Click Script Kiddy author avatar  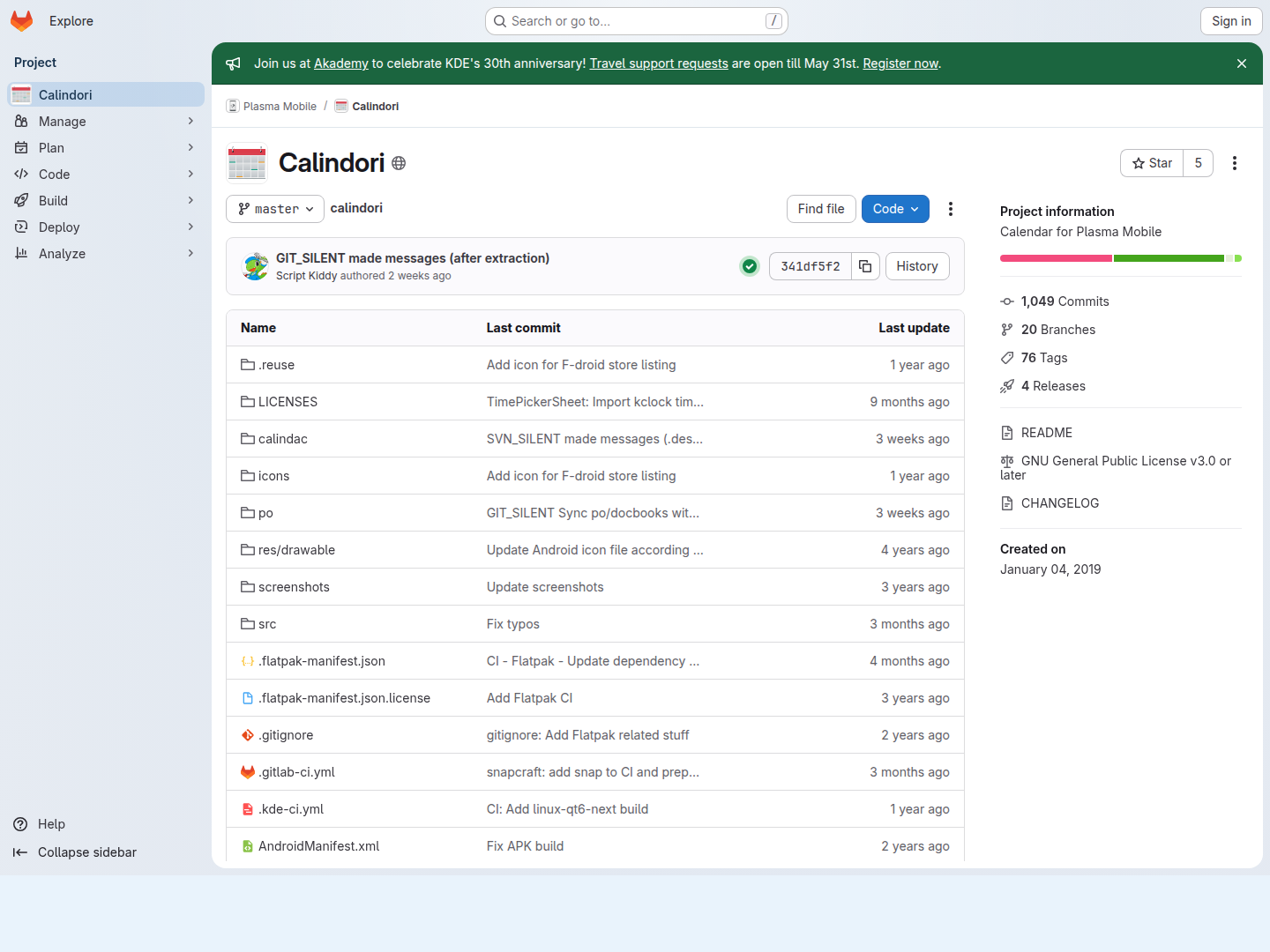click(256, 266)
